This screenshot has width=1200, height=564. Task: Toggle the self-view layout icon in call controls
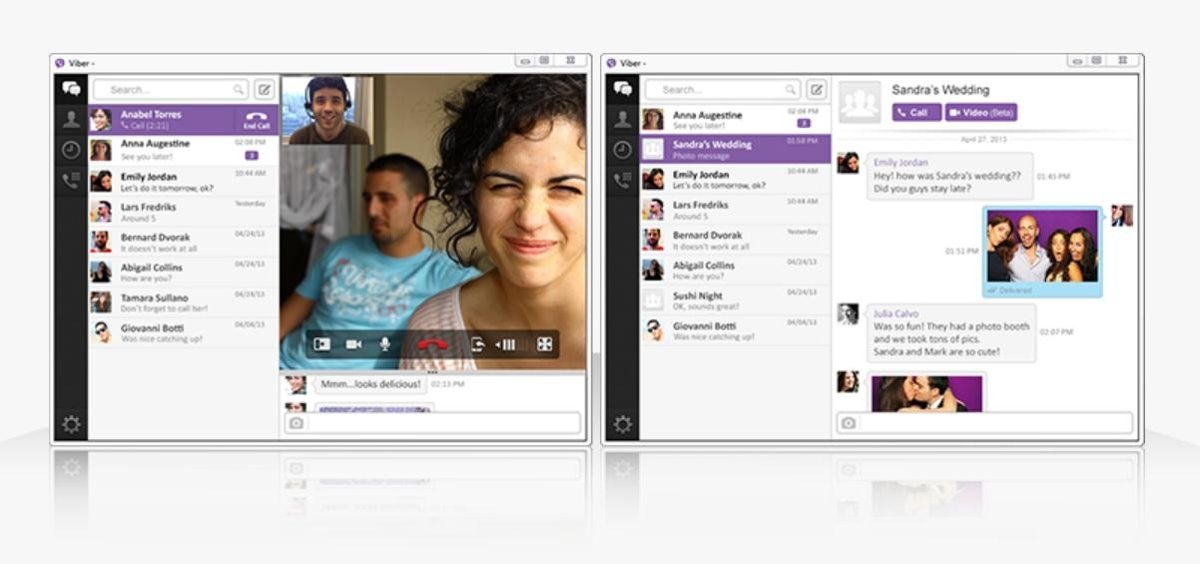[322, 344]
